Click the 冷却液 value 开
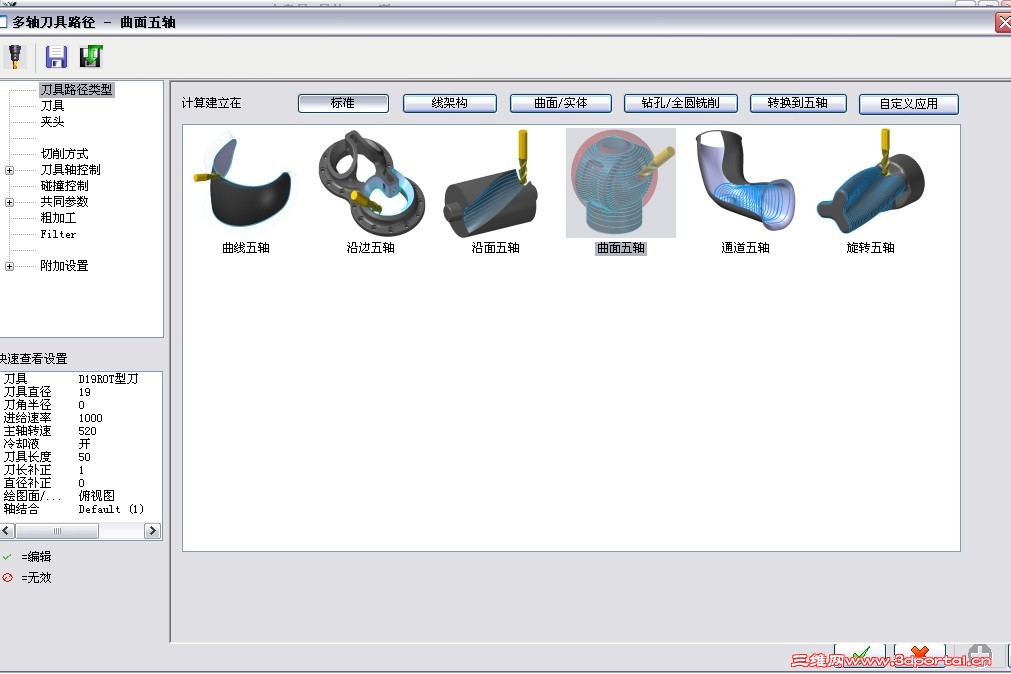Viewport: 1011px width, 674px height. (x=84, y=444)
